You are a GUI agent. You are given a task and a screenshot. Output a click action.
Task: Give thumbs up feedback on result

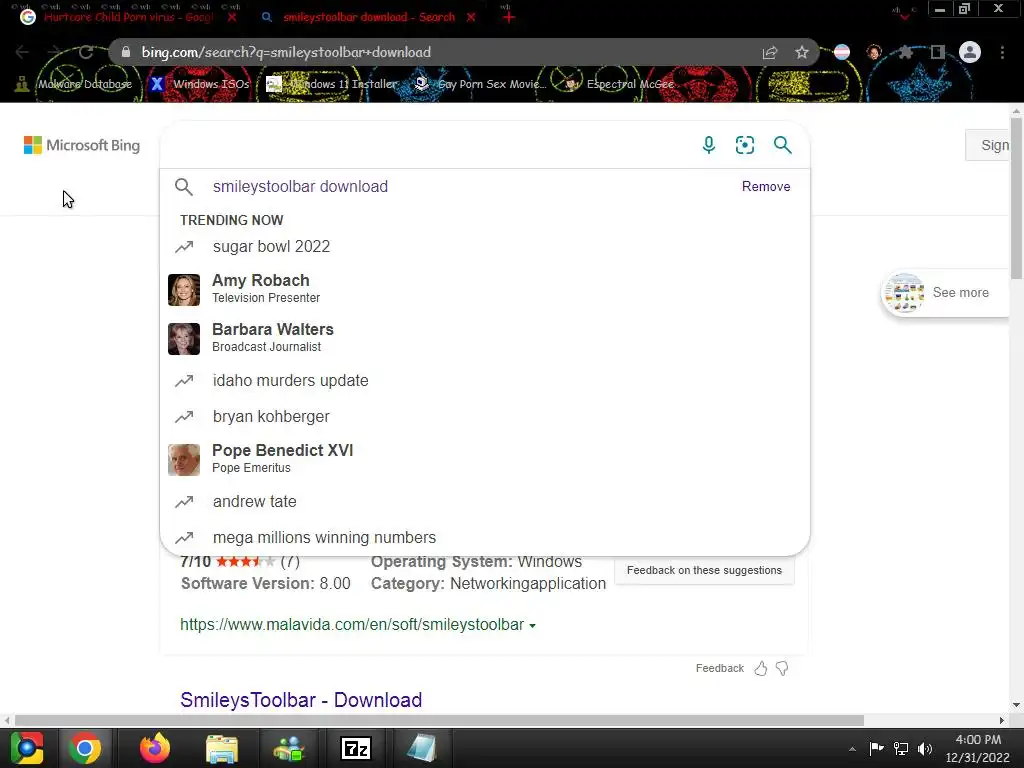pos(761,668)
